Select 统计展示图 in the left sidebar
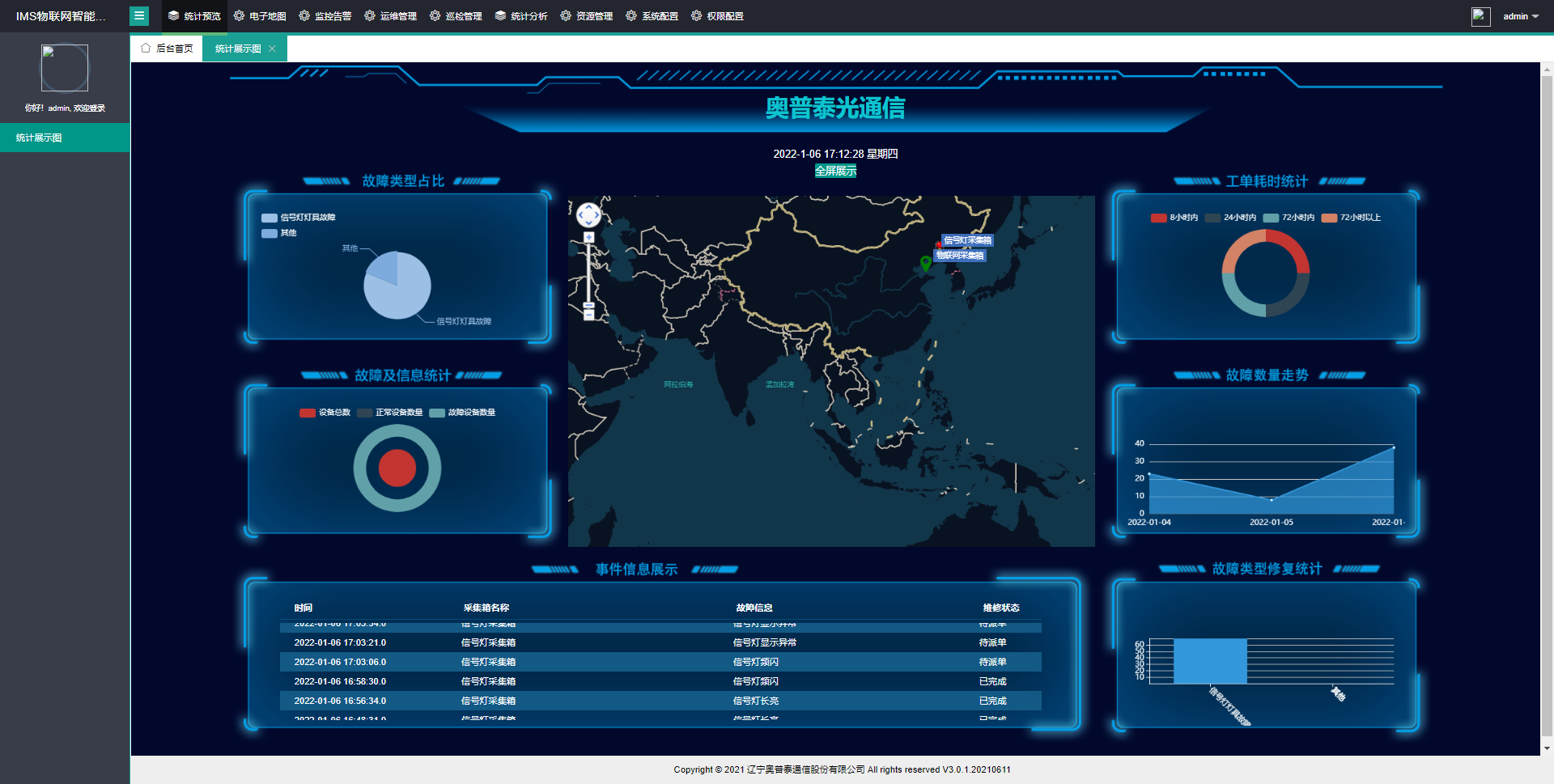The height and width of the screenshot is (784, 1554). point(65,138)
